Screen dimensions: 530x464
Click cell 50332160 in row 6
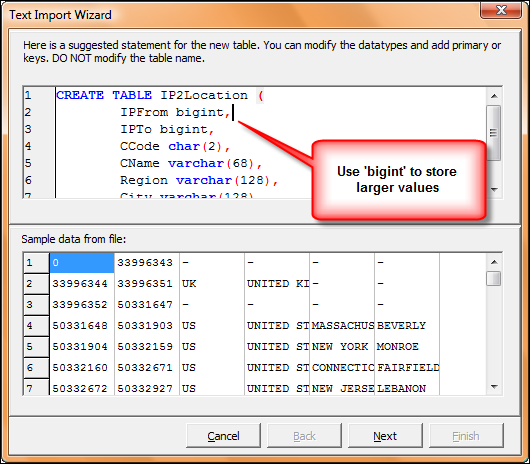[x=82, y=367]
